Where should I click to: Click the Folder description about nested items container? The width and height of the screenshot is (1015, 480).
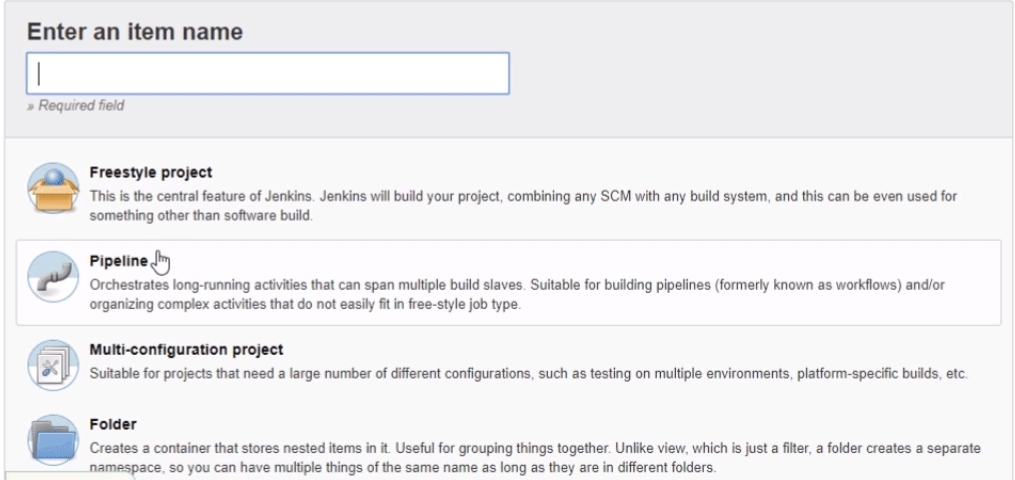pyautogui.click(x=535, y=457)
